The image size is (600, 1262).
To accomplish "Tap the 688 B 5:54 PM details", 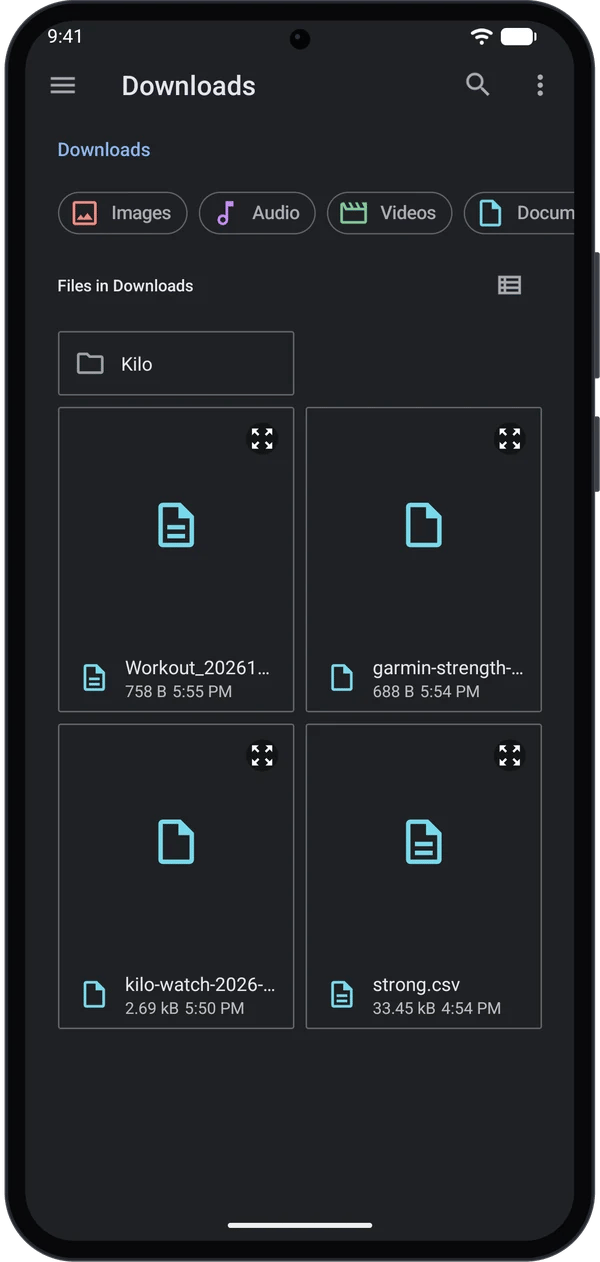I will click(426, 692).
